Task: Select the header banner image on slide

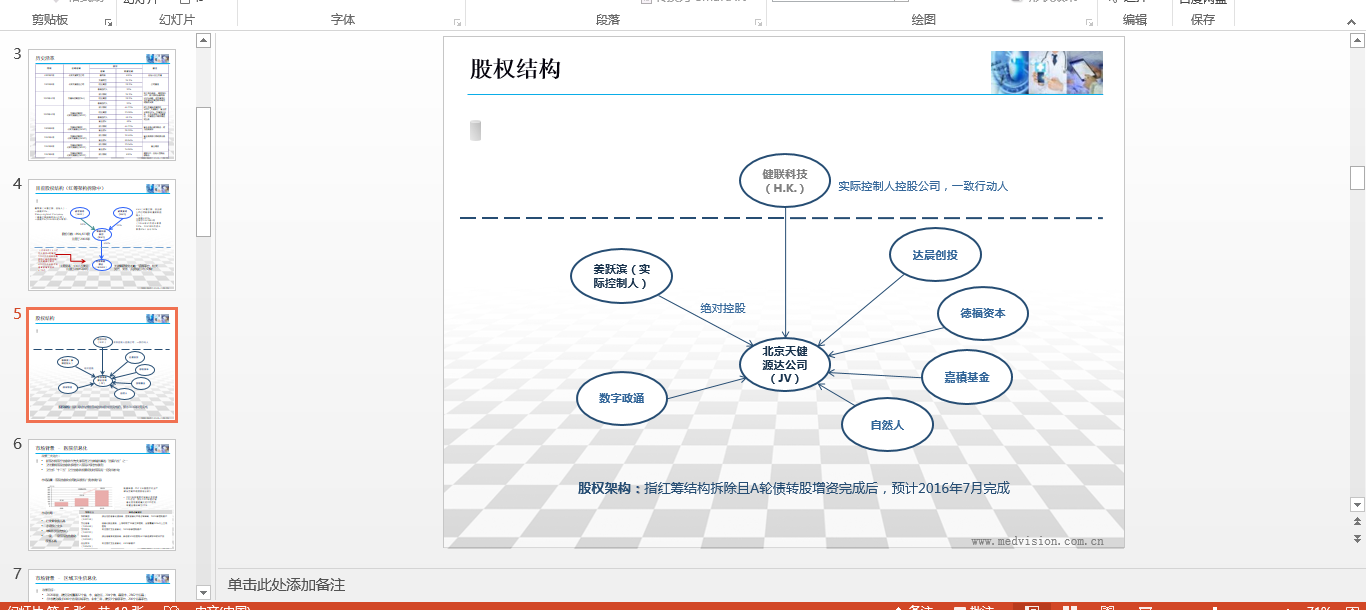Action: tap(1047, 72)
